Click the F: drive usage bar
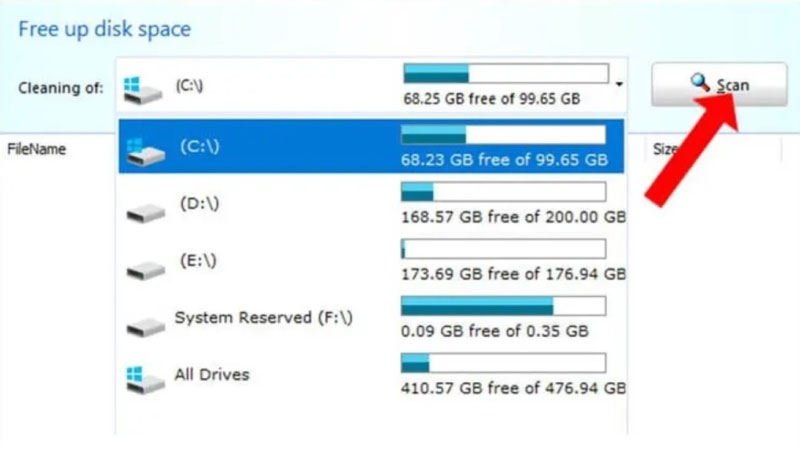800x450 pixels. (x=504, y=306)
